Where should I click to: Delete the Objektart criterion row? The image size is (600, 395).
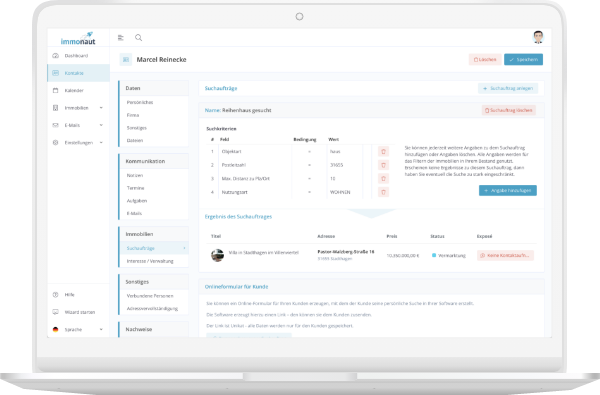(x=383, y=152)
